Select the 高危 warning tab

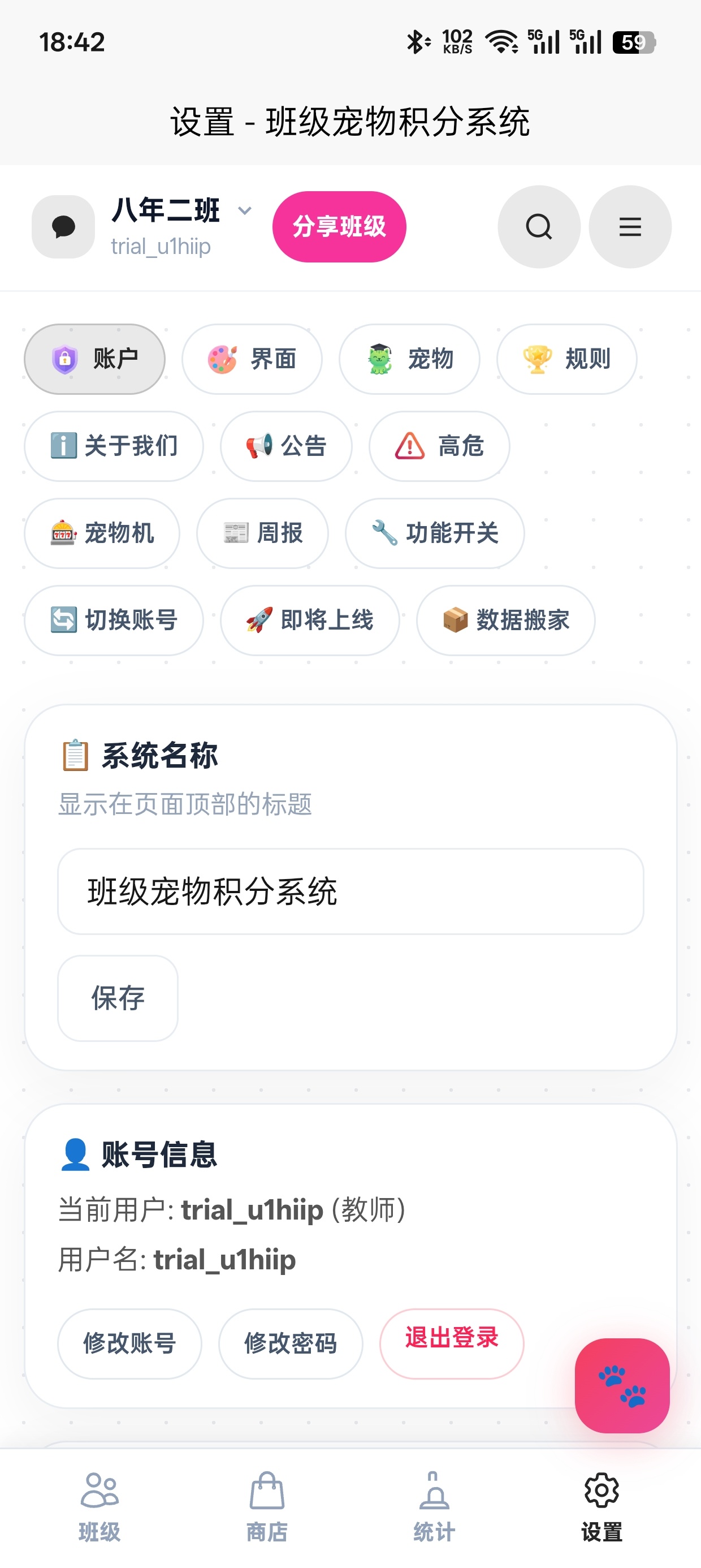439,446
